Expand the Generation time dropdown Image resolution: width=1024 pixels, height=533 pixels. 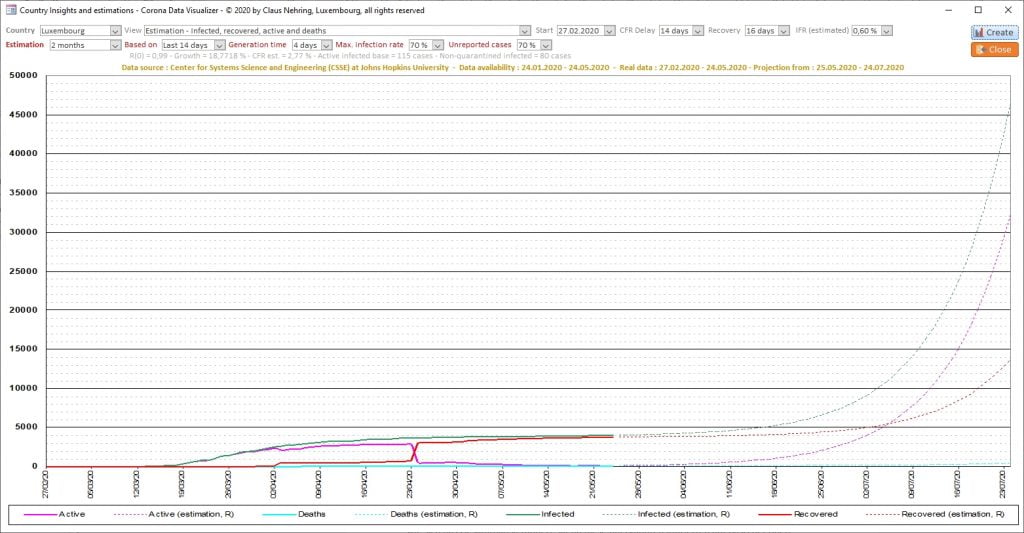(x=325, y=45)
